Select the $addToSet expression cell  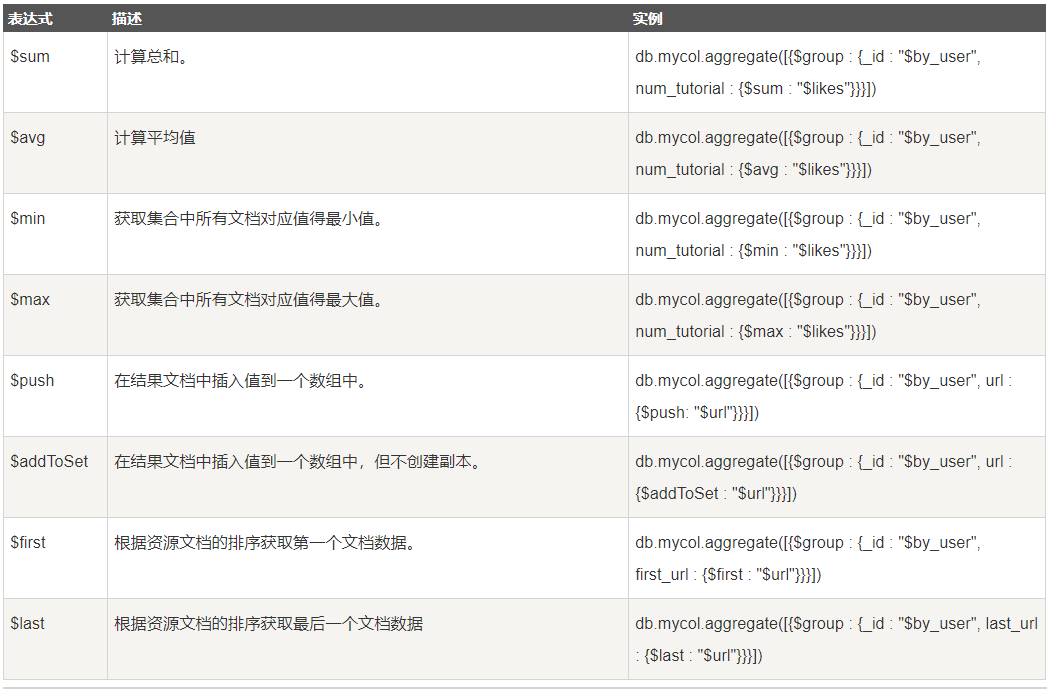click(55, 477)
